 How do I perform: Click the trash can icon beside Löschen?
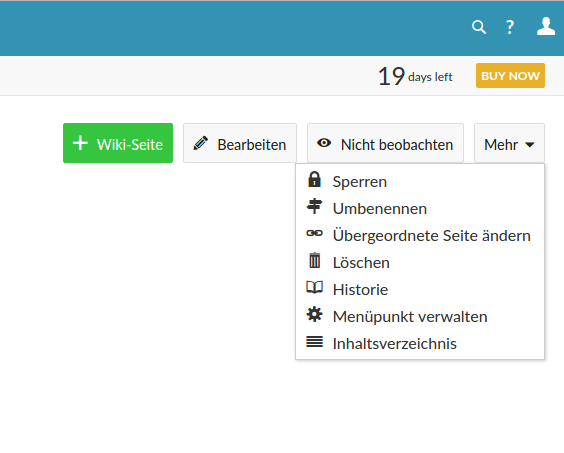[x=314, y=260]
